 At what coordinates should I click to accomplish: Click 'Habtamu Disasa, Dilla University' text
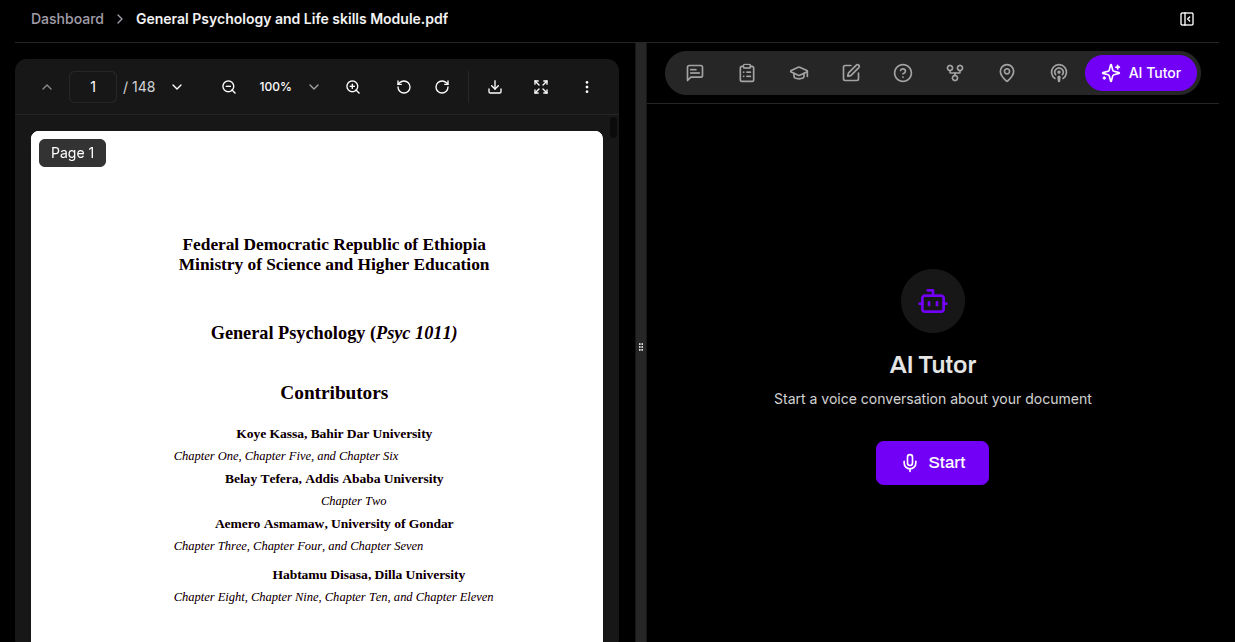coord(369,575)
